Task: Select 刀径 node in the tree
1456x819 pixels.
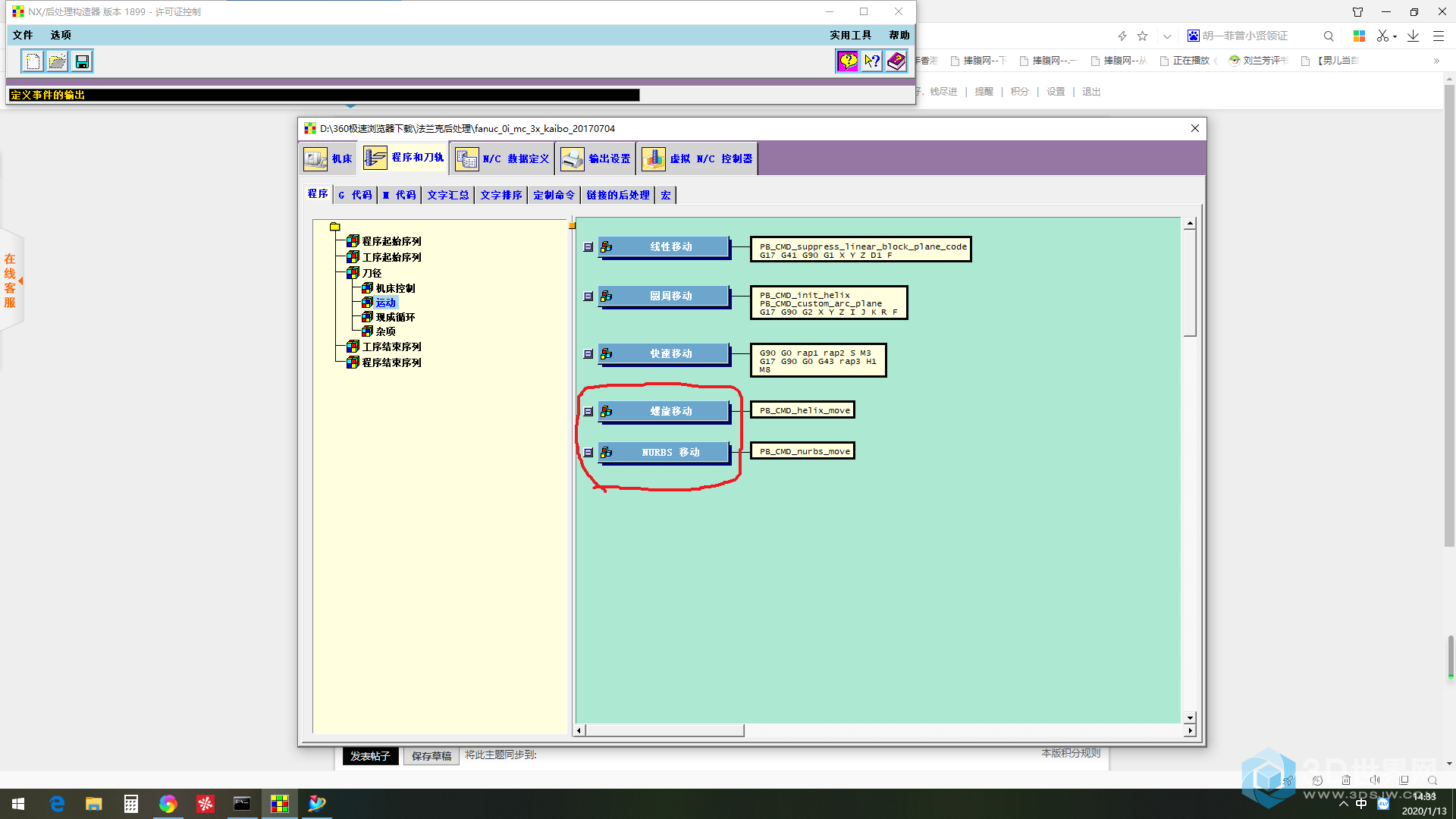Action: (x=372, y=273)
